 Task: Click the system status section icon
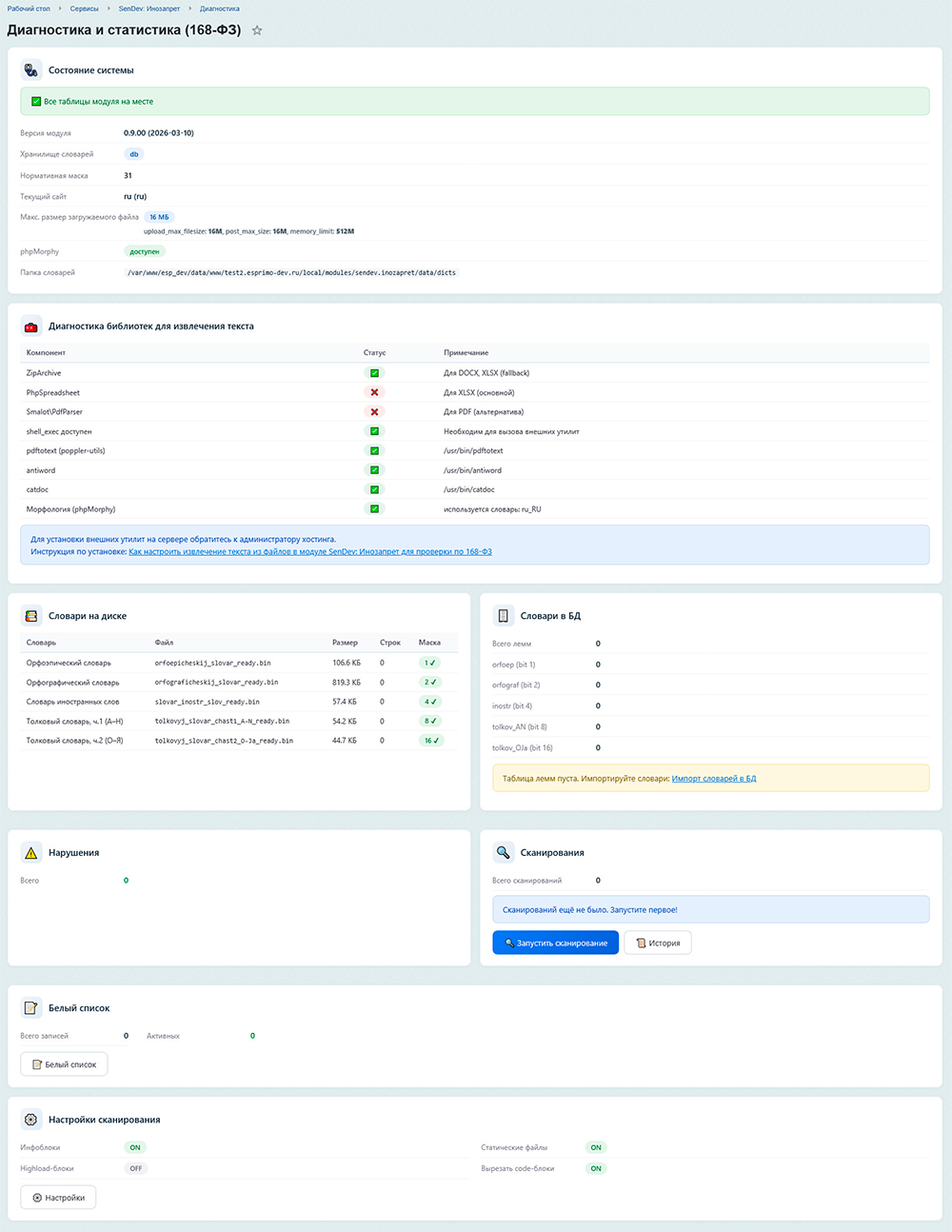[x=31, y=70]
